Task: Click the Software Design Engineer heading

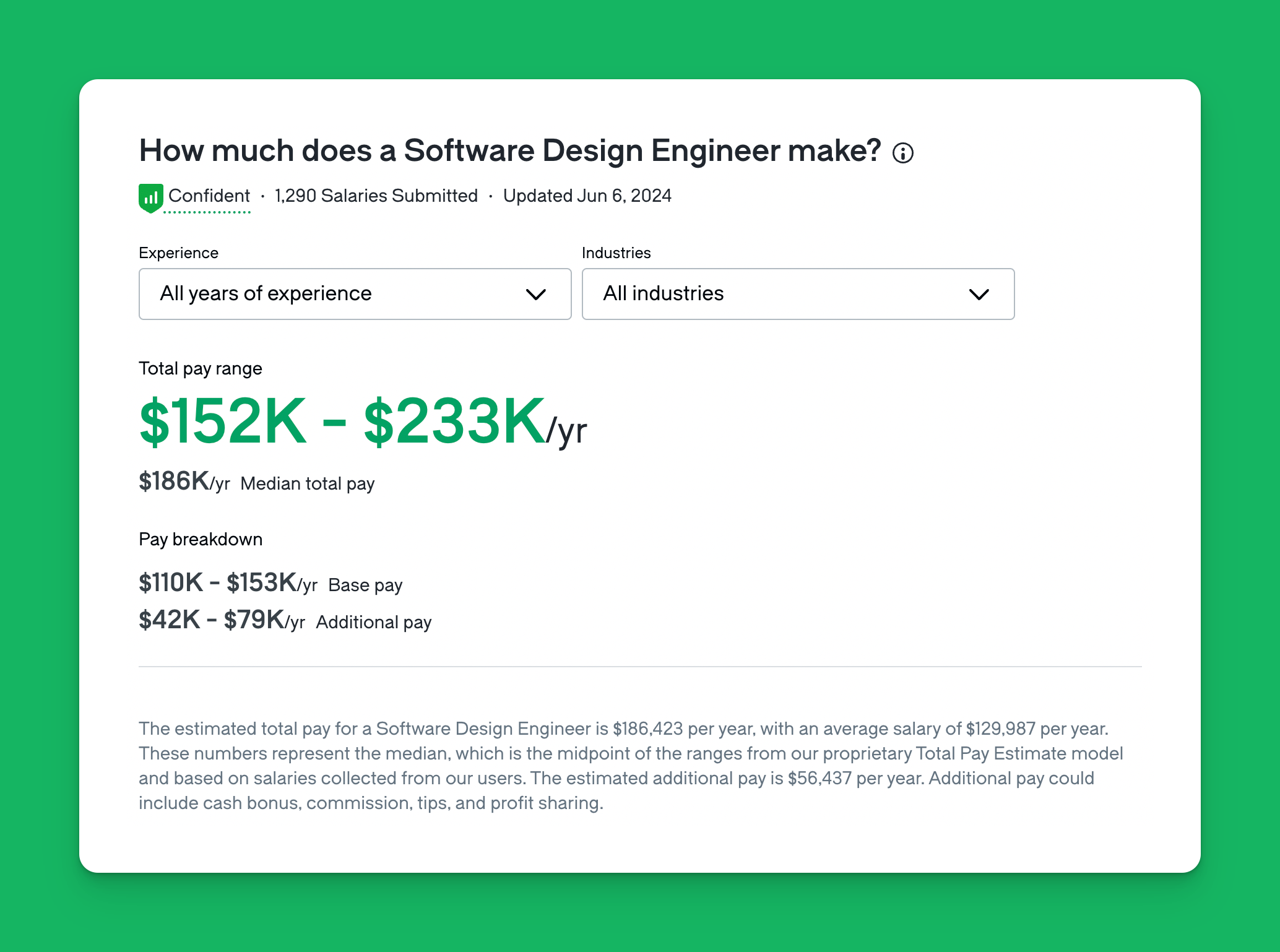Action: [509, 150]
